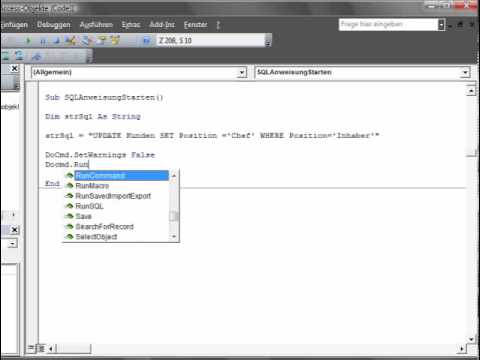
Task: Open the ? help menu
Action: coord(218,25)
